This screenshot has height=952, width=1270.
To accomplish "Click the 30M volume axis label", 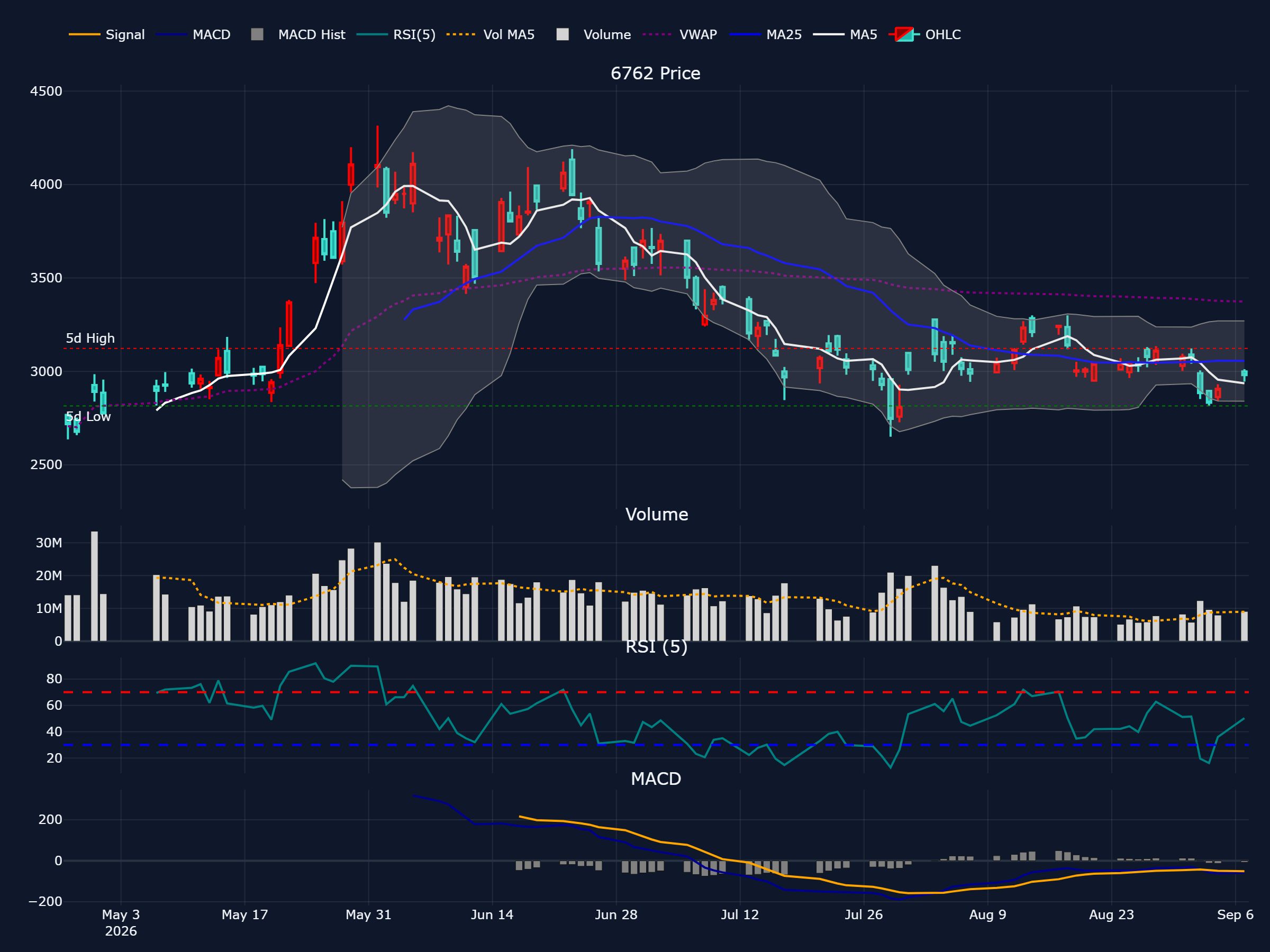I will click(x=49, y=543).
